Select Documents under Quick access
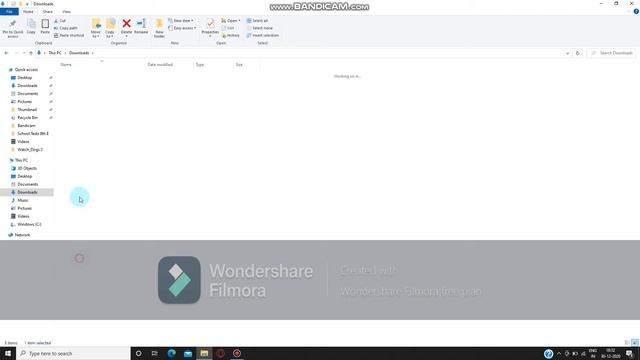The width and height of the screenshot is (640, 360). pyautogui.click(x=27, y=94)
